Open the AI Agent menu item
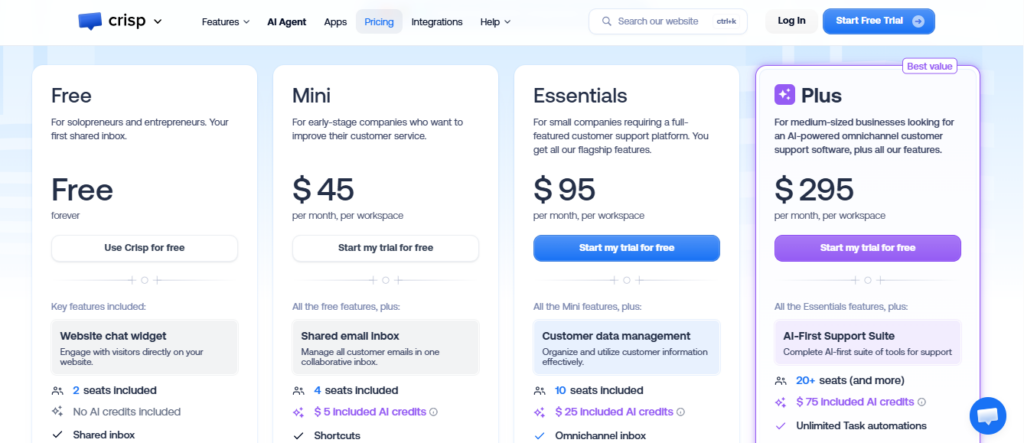The image size is (1024, 443). [x=287, y=22]
